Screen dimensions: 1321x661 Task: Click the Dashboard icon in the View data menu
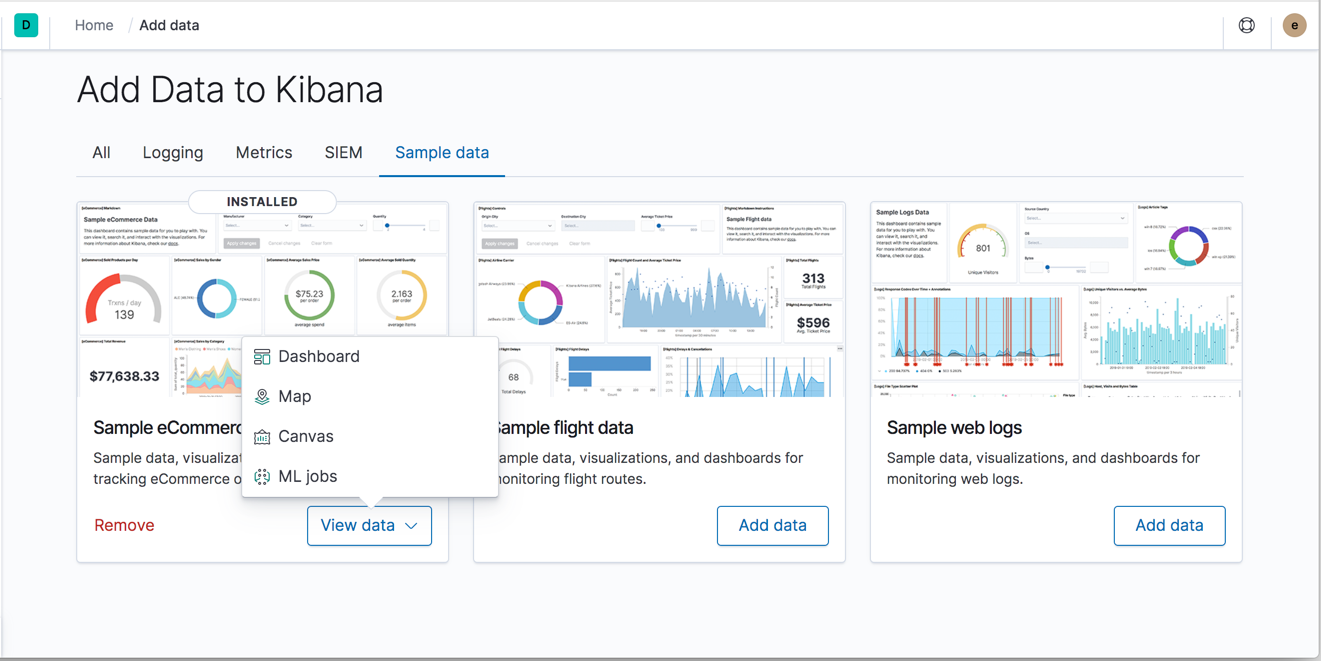[x=260, y=356]
